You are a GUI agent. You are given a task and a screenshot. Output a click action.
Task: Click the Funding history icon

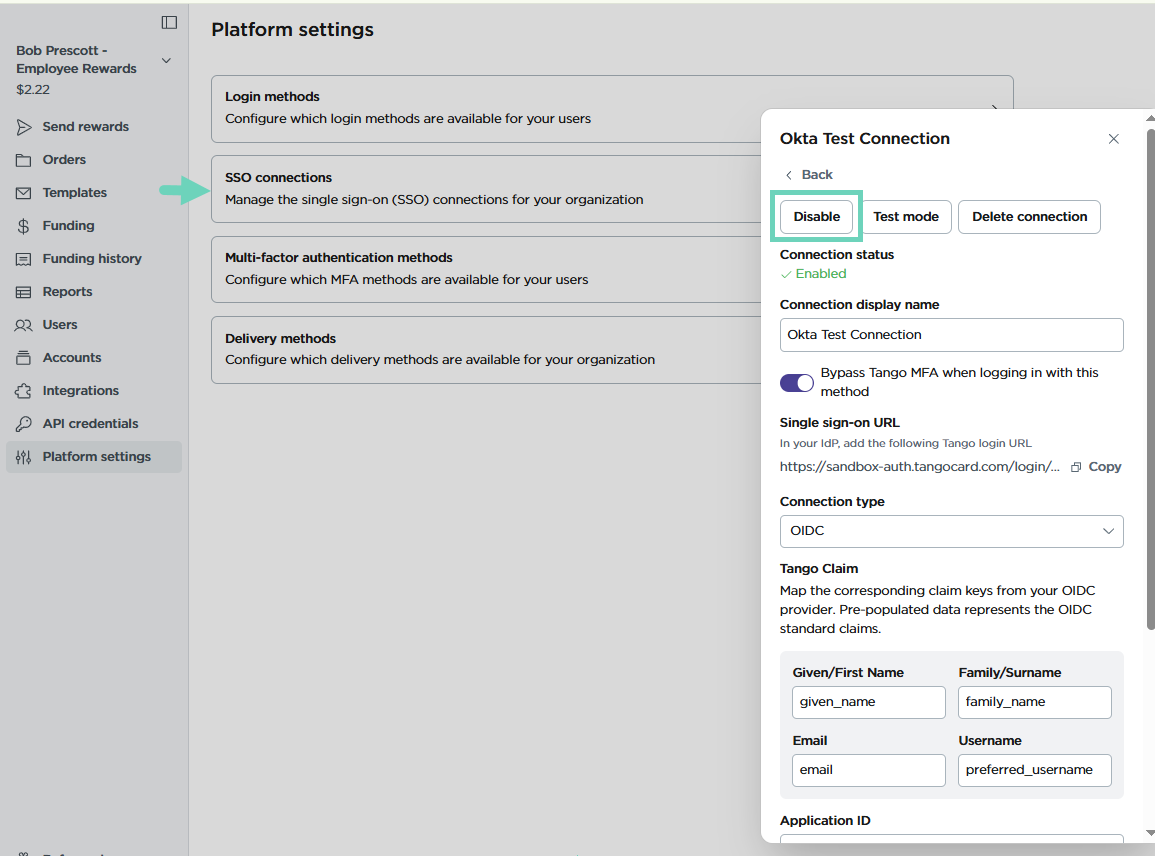(x=24, y=259)
